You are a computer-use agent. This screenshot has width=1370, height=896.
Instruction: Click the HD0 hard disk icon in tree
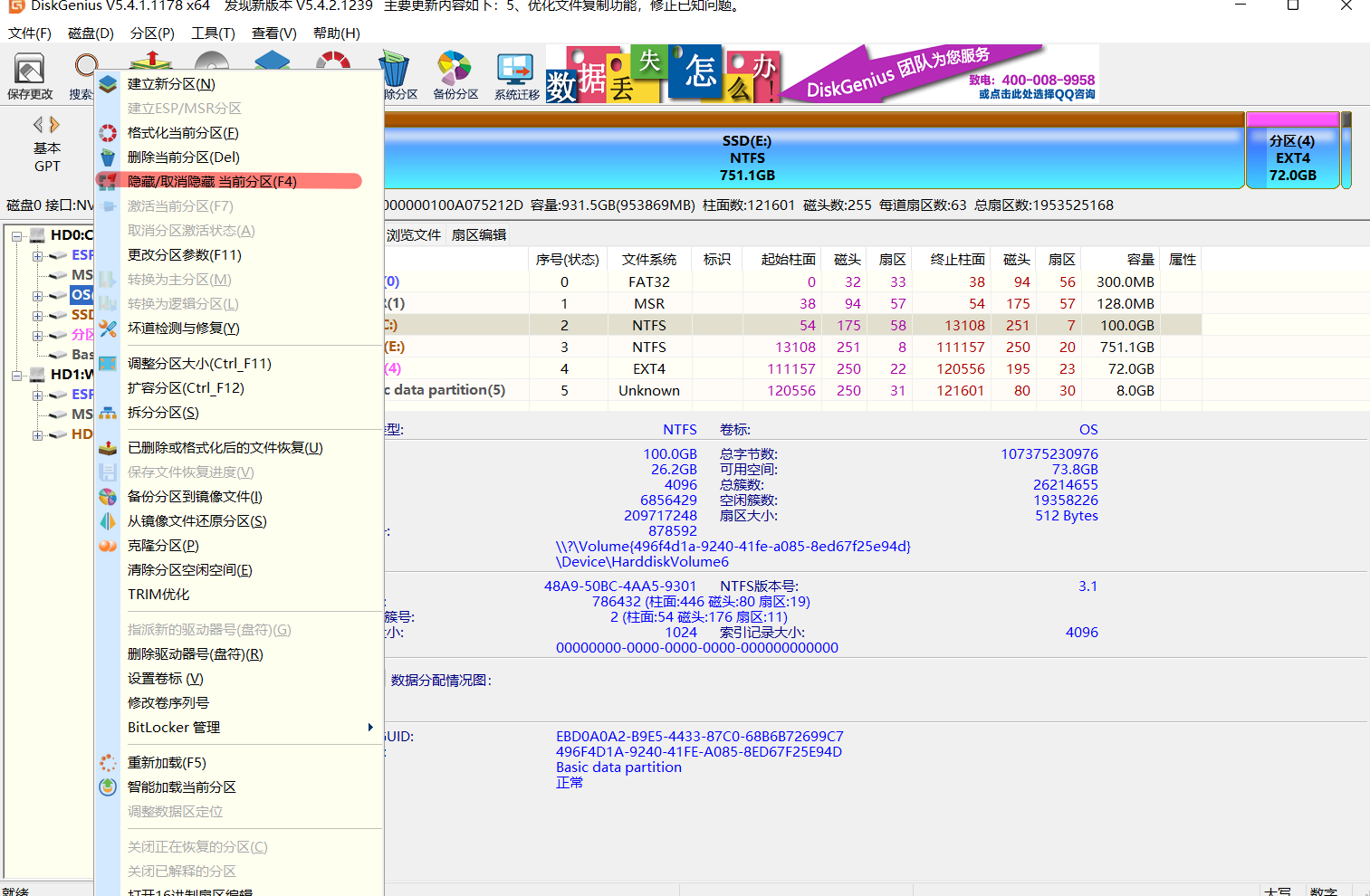point(37,234)
